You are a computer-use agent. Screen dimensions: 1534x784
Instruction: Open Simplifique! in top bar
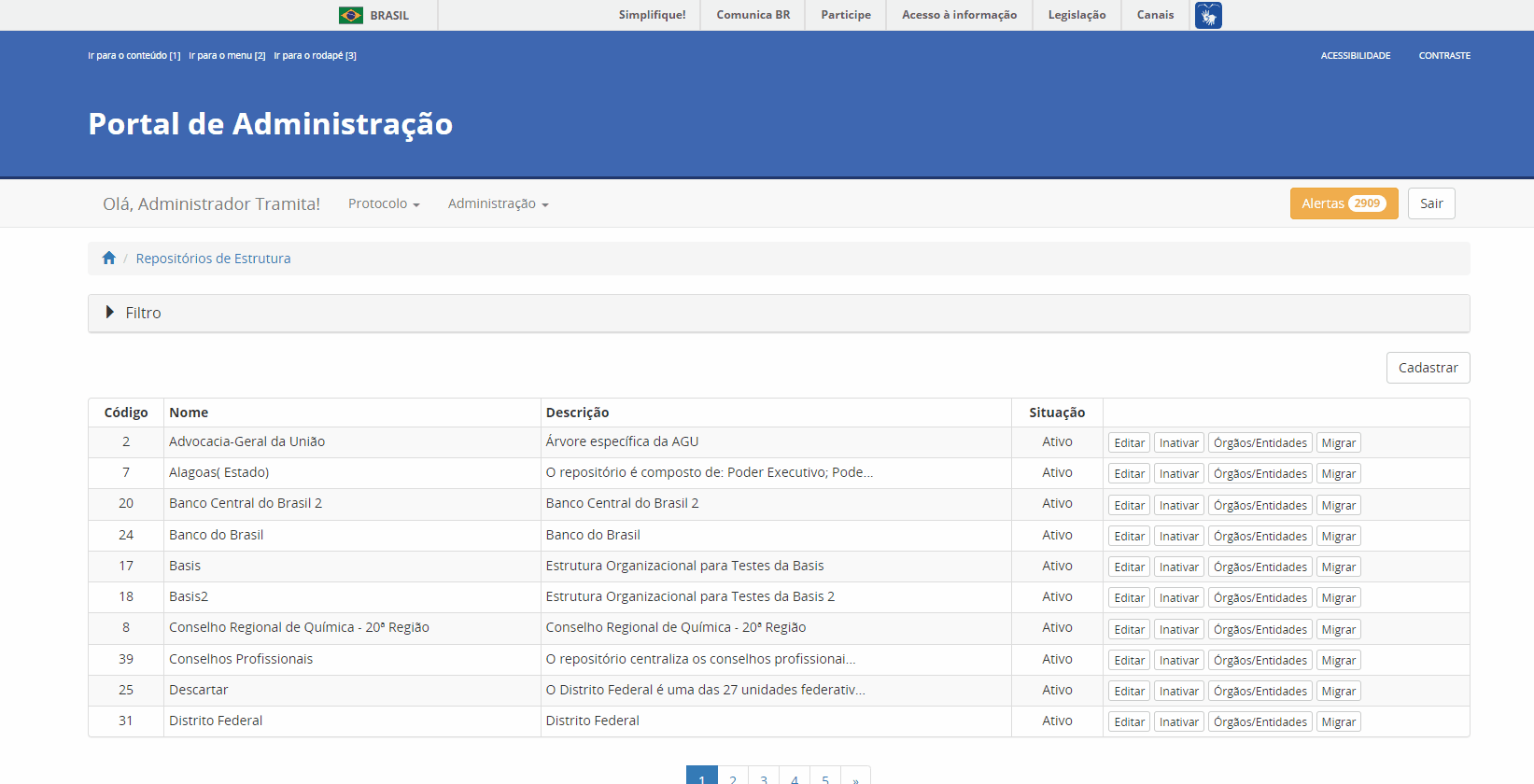coord(652,15)
